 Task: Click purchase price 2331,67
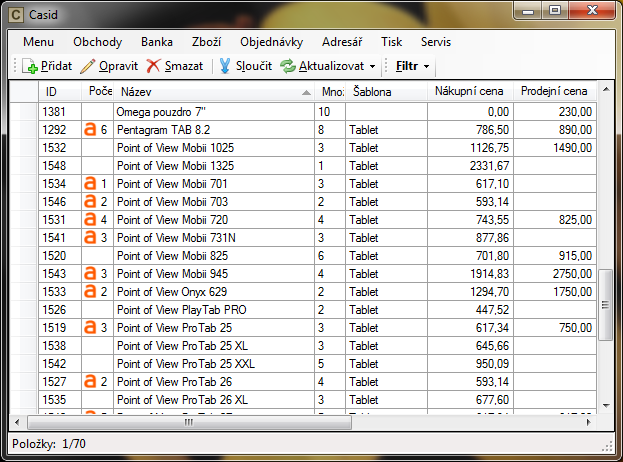pos(470,166)
